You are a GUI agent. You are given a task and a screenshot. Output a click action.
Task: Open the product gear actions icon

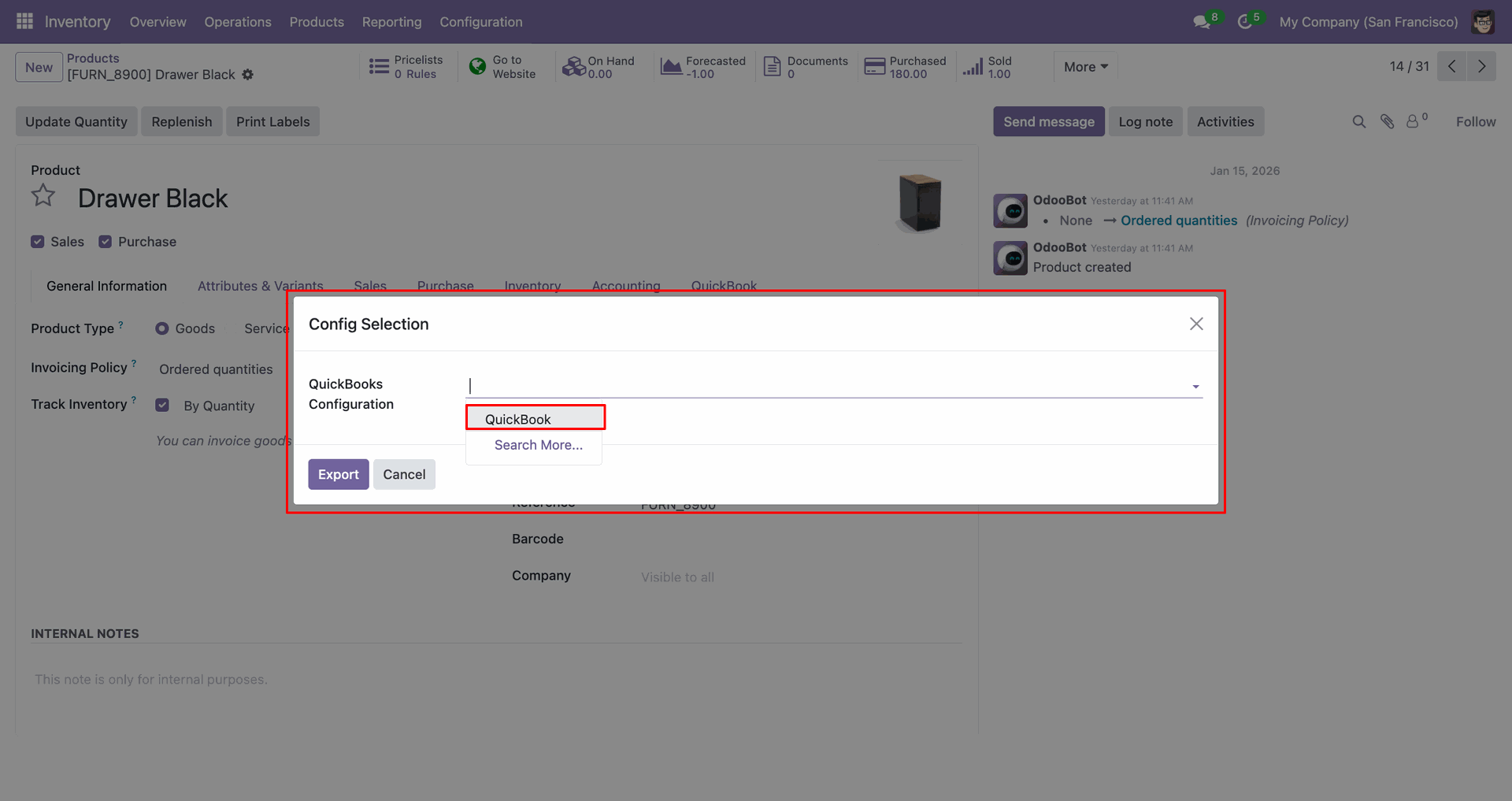248,74
